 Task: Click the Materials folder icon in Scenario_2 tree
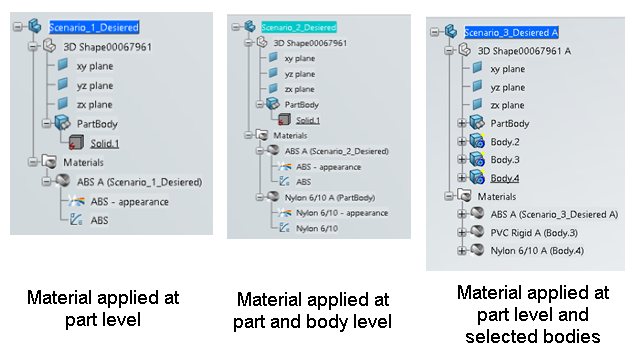[262, 135]
